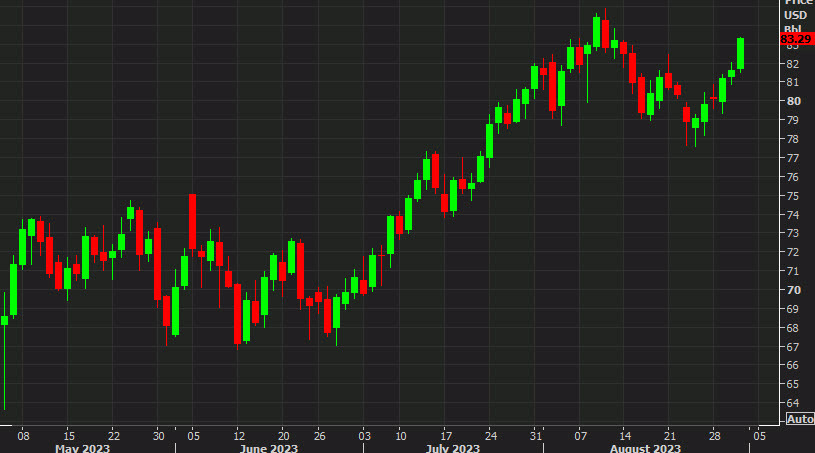Click the 72 price axis label
Screen dimensions: 815x453
(793, 252)
